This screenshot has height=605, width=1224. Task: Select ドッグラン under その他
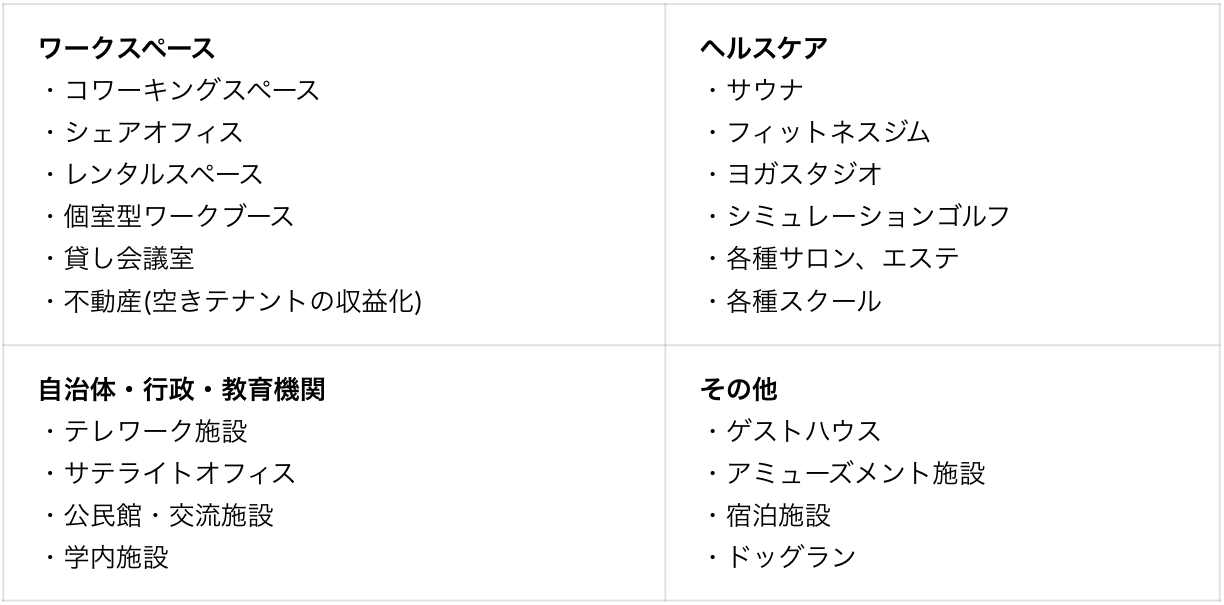click(x=790, y=558)
